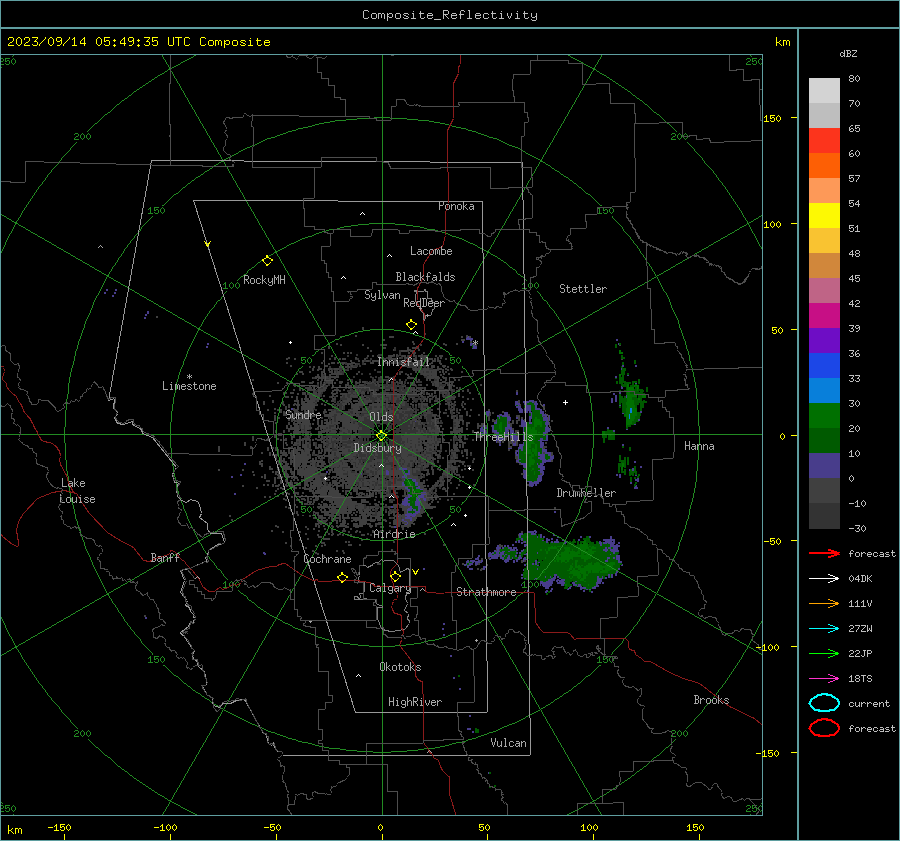The image size is (900, 841).
Task: Click the magenta swatch below 42 dBZ
Action: 824,315
